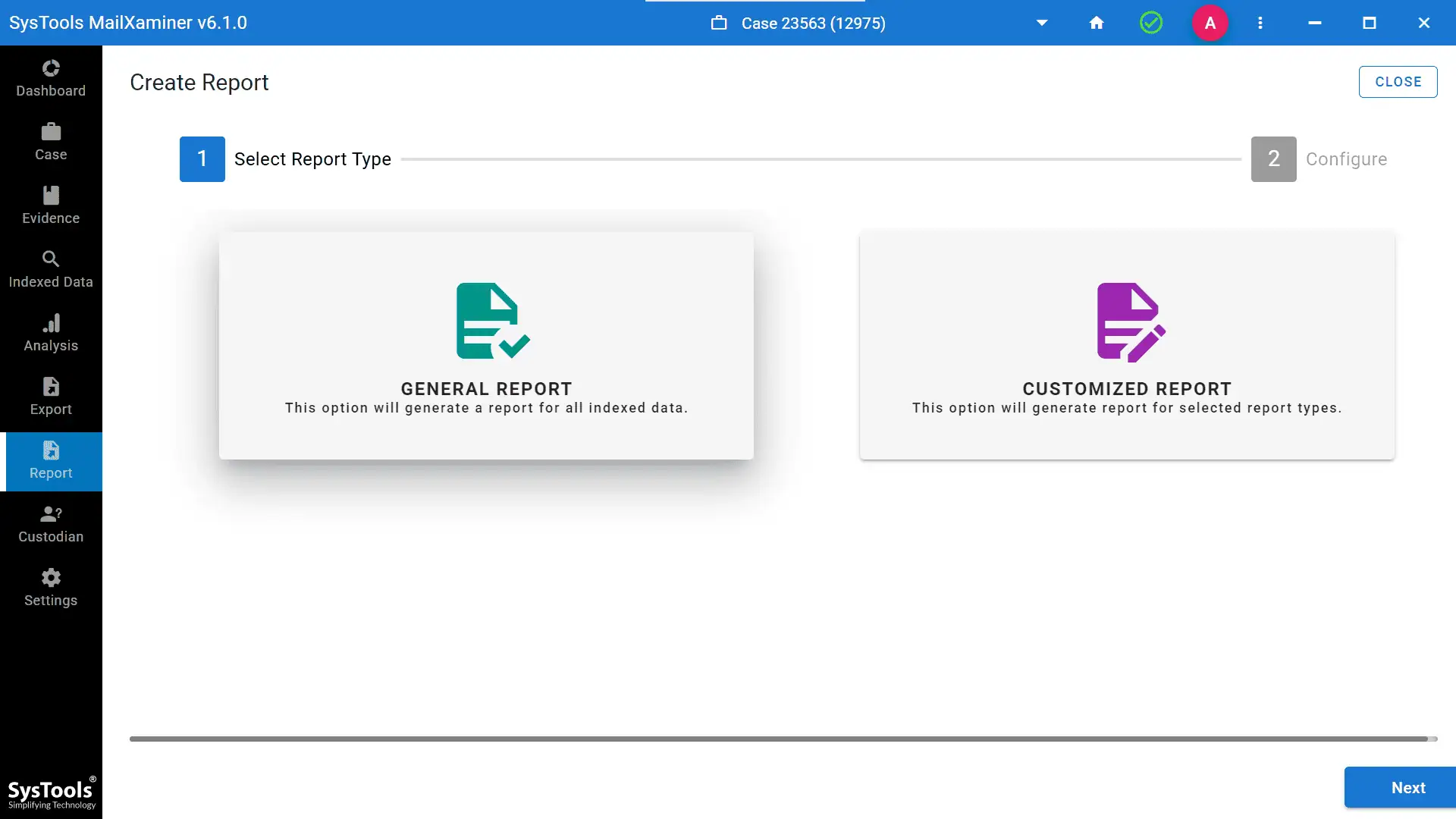Viewport: 1456px width, 819px height.
Task: Open Evidence panel from sidebar
Action: coord(51,206)
